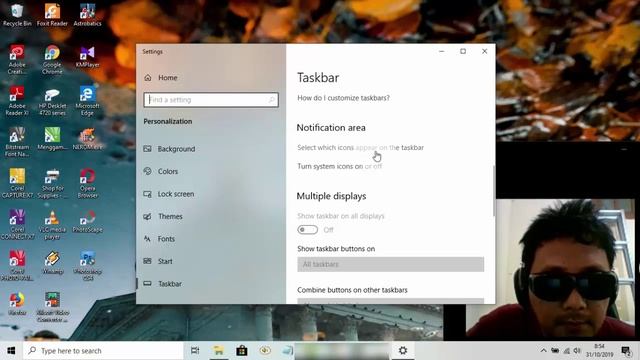The height and width of the screenshot is (360, 640).
Task: Click Select which icons appear on taskbar
Action: coord(360,147)
